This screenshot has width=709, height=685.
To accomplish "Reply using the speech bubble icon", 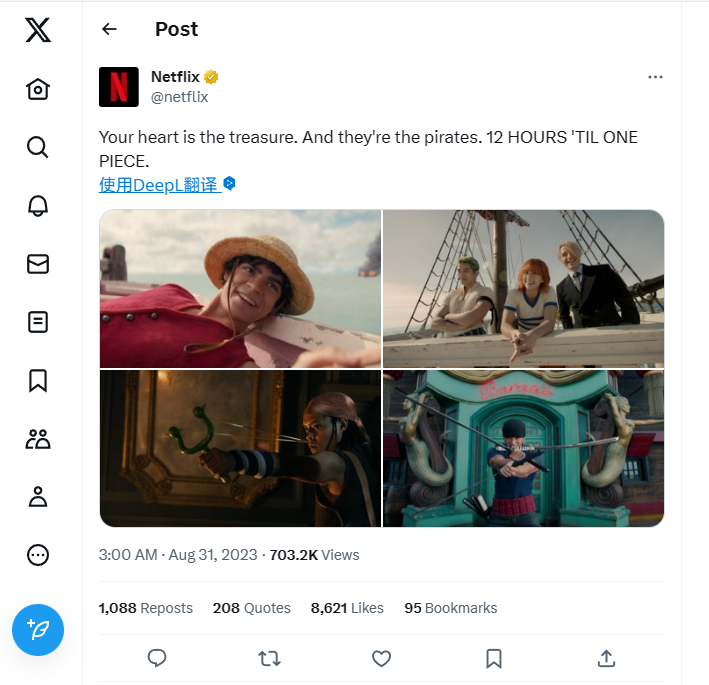I will pos(157,658).
